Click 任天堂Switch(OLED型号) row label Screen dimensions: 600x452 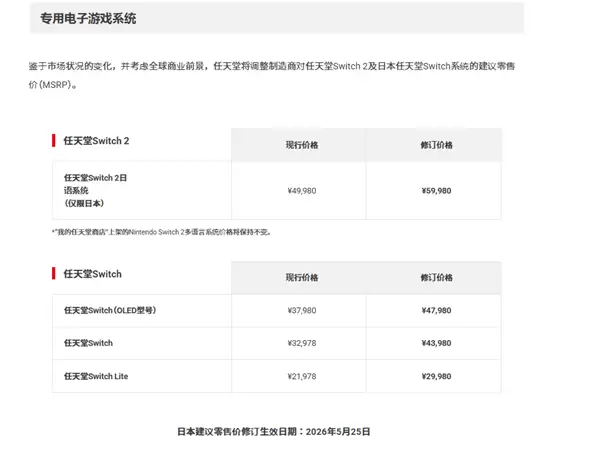[x=110, y=310]
